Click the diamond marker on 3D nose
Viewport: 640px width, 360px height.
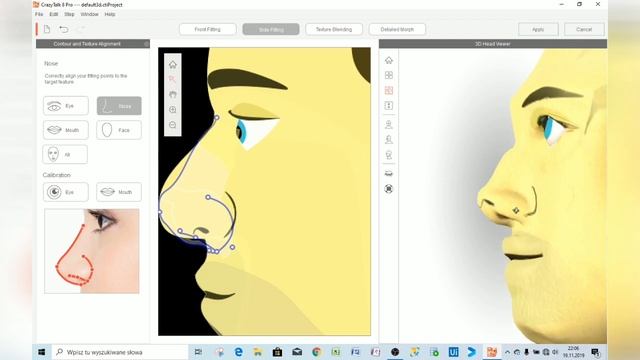coord(516,210)
